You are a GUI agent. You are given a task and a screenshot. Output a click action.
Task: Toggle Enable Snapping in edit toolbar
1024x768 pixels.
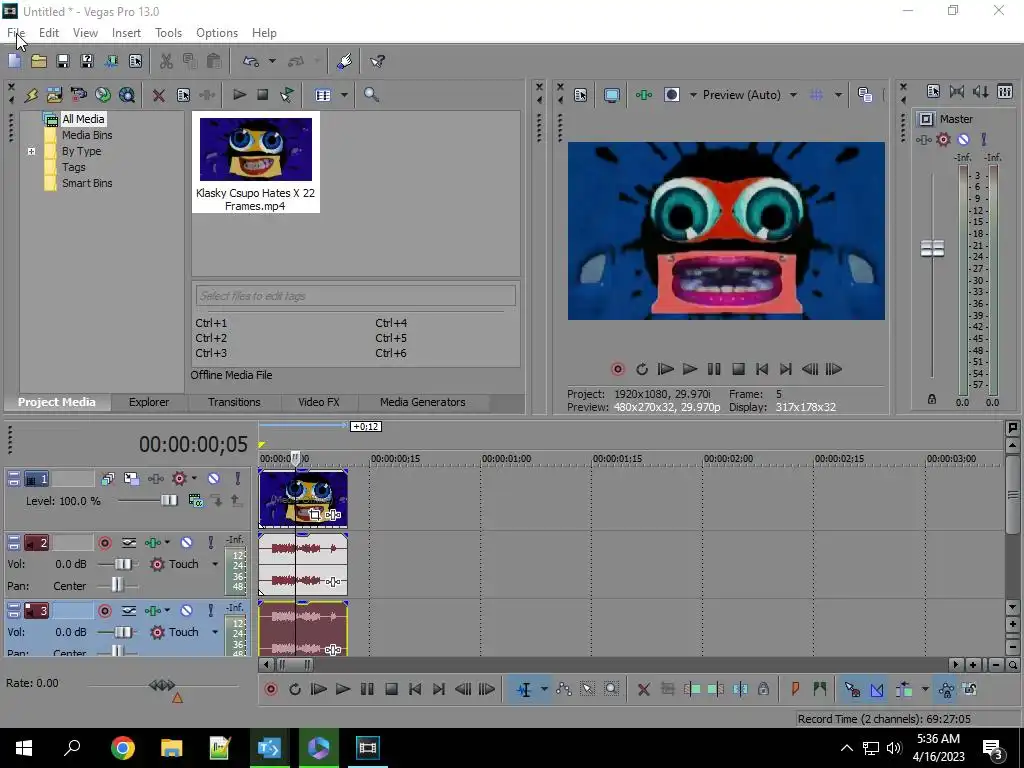tap(852, 689)
